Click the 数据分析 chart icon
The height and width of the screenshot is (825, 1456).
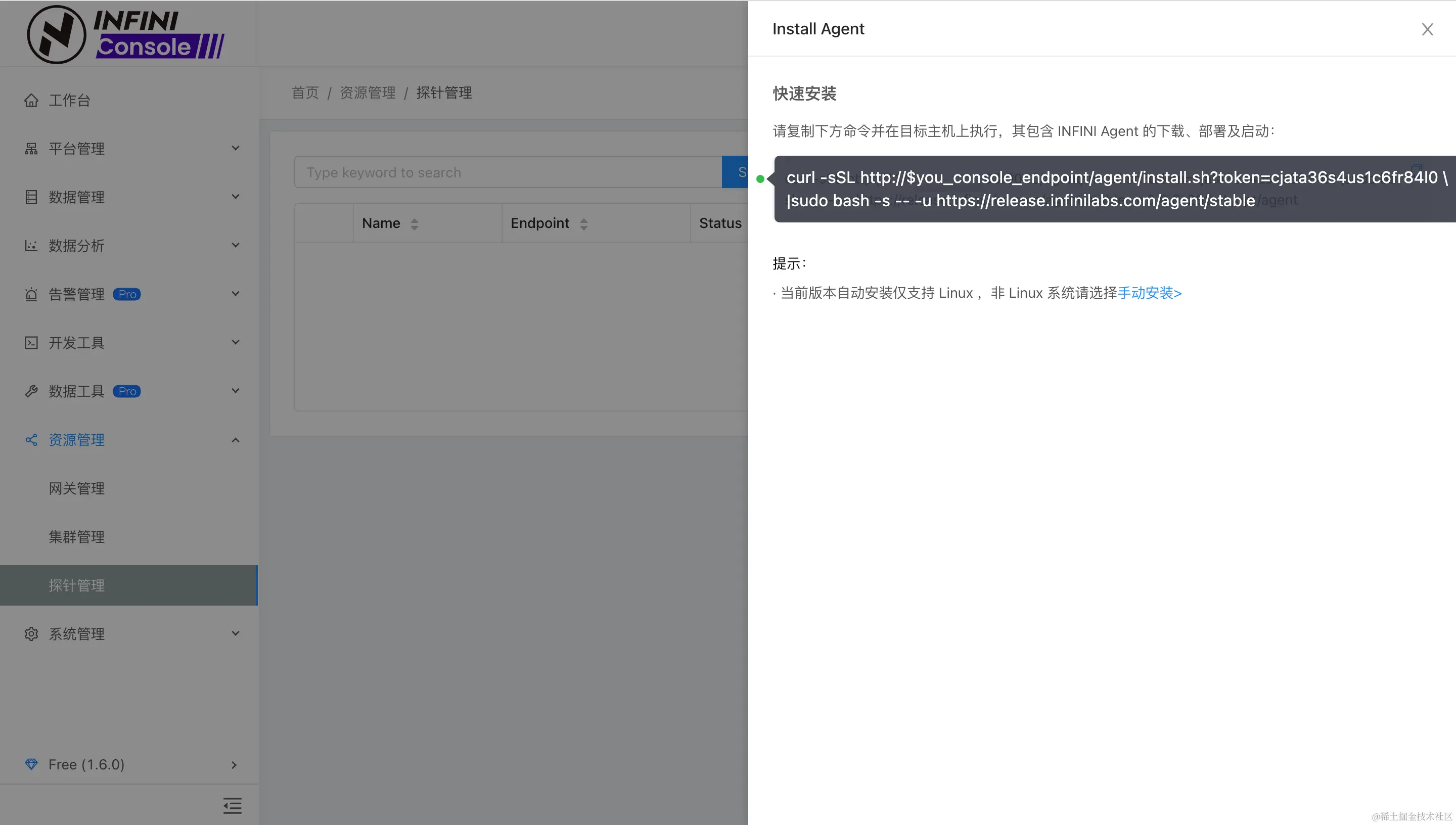coord(31,246)
